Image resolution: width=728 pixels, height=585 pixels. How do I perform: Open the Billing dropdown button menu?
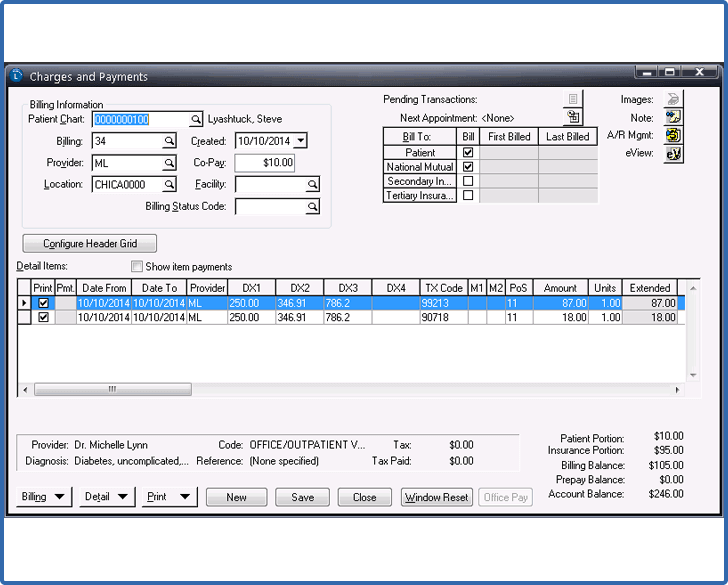click(x=45, y=497)
